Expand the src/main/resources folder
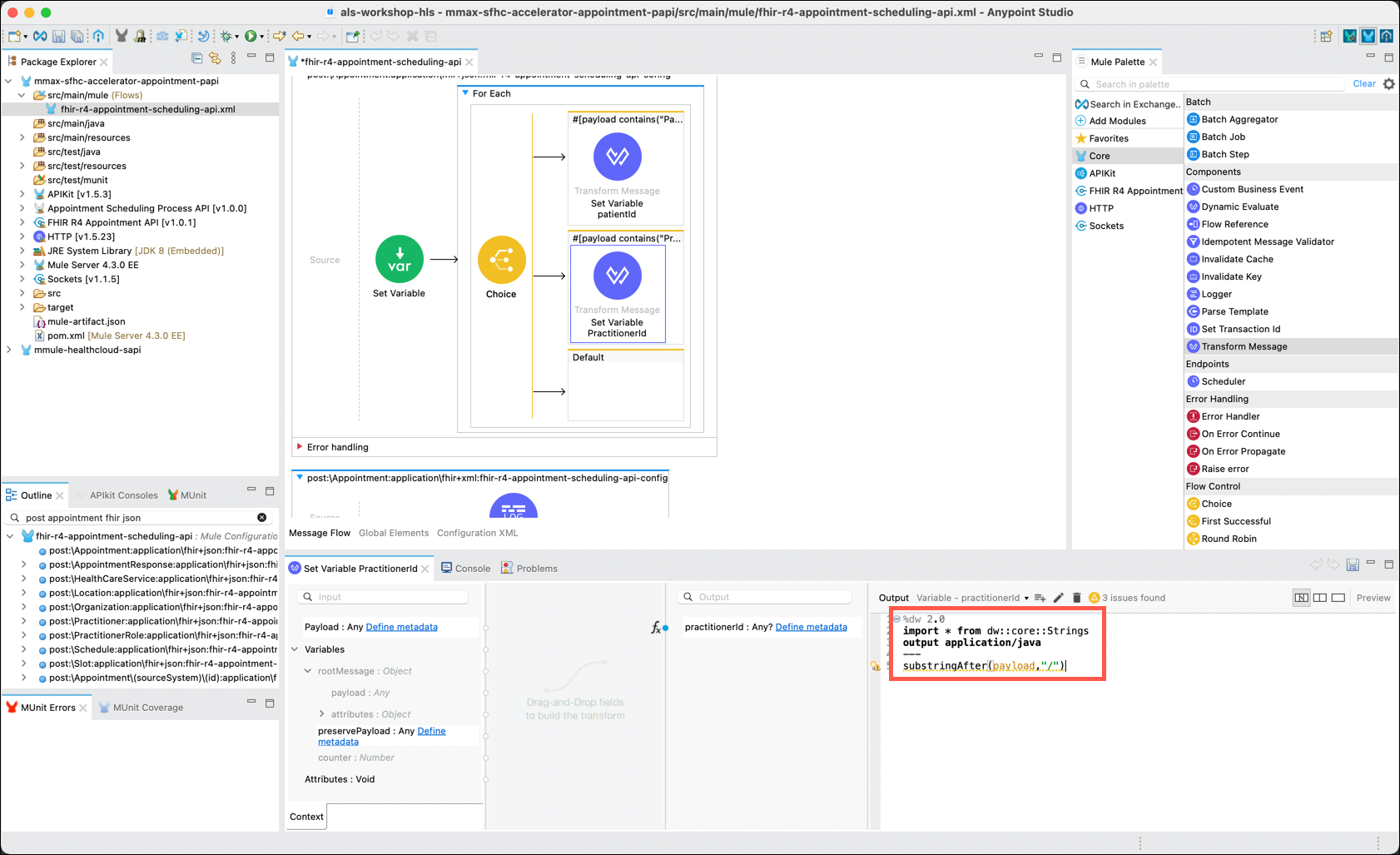 22,137
